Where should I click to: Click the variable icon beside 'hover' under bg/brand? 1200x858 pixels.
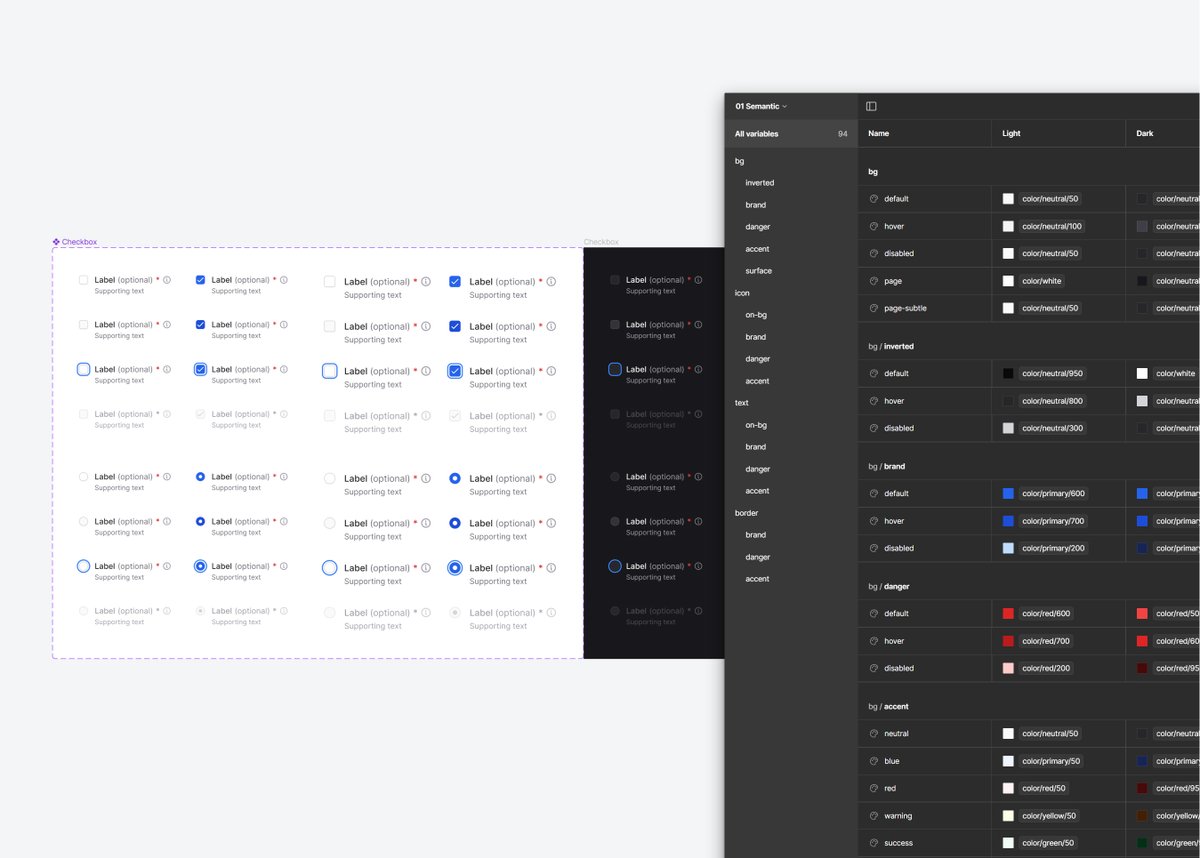[x=873, y=520]
